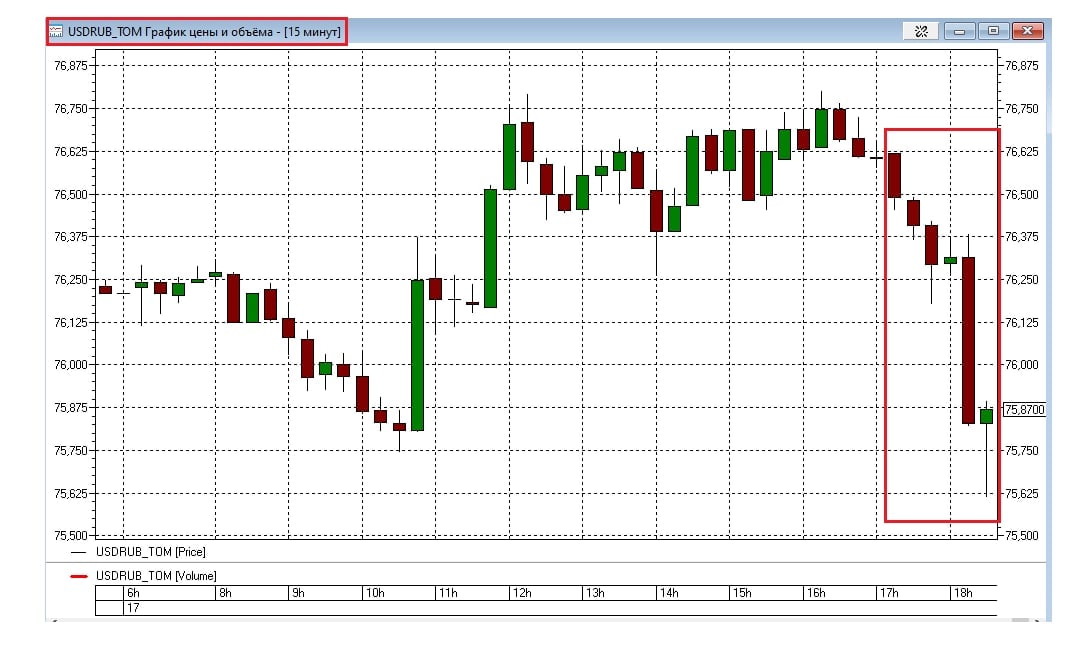Click the 18h time axis label

click(x=962, y=593)
